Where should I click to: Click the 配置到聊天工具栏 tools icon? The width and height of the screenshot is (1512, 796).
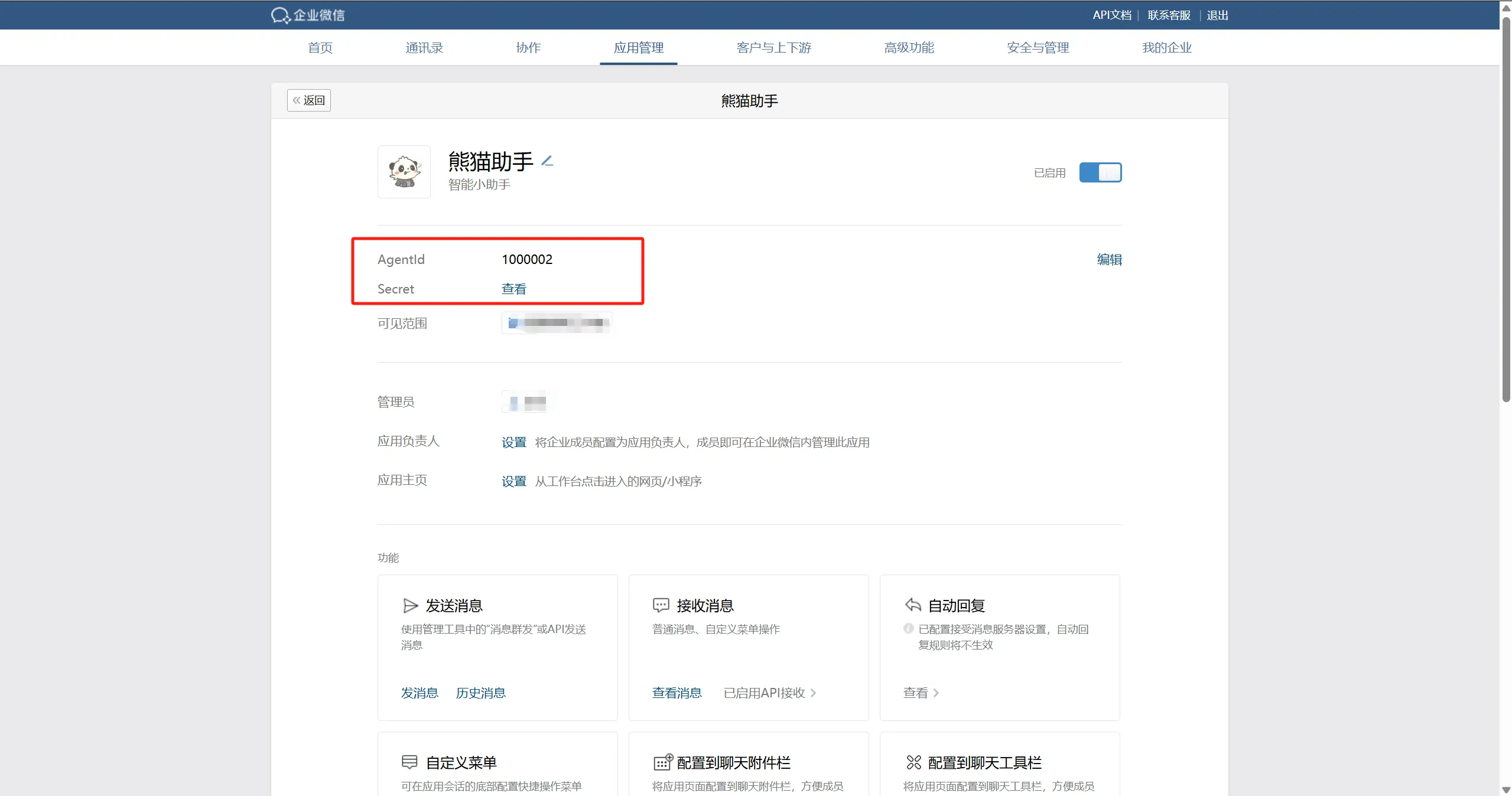coord(913,762)
